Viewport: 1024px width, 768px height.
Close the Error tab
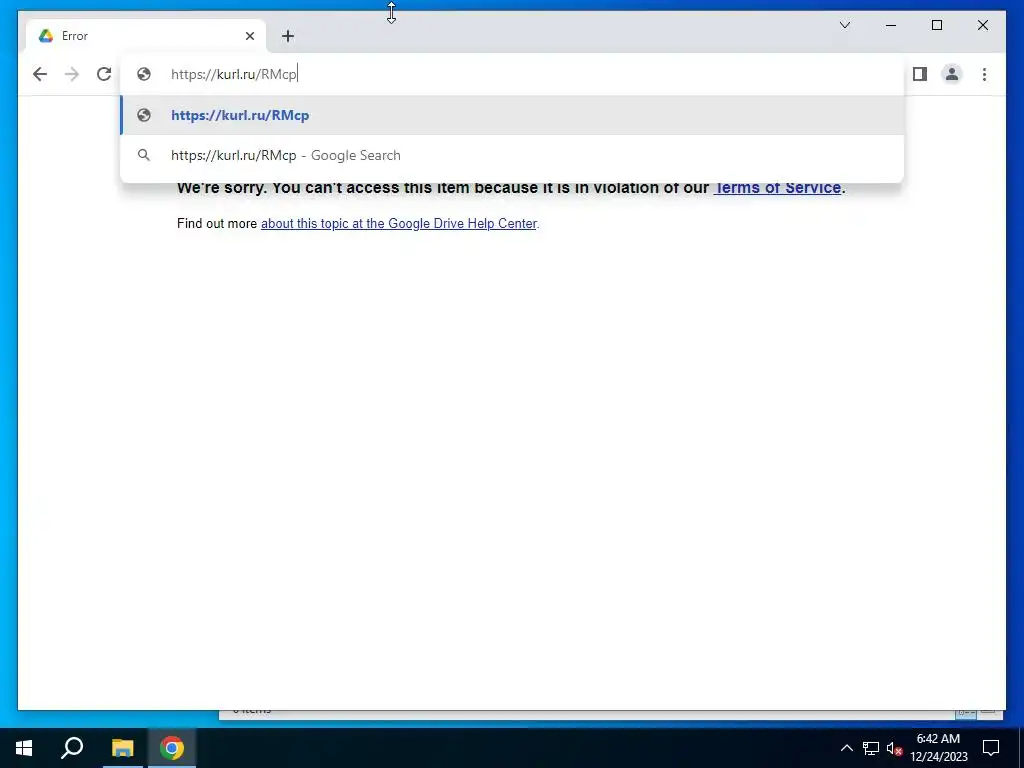[x=249, y=36]
